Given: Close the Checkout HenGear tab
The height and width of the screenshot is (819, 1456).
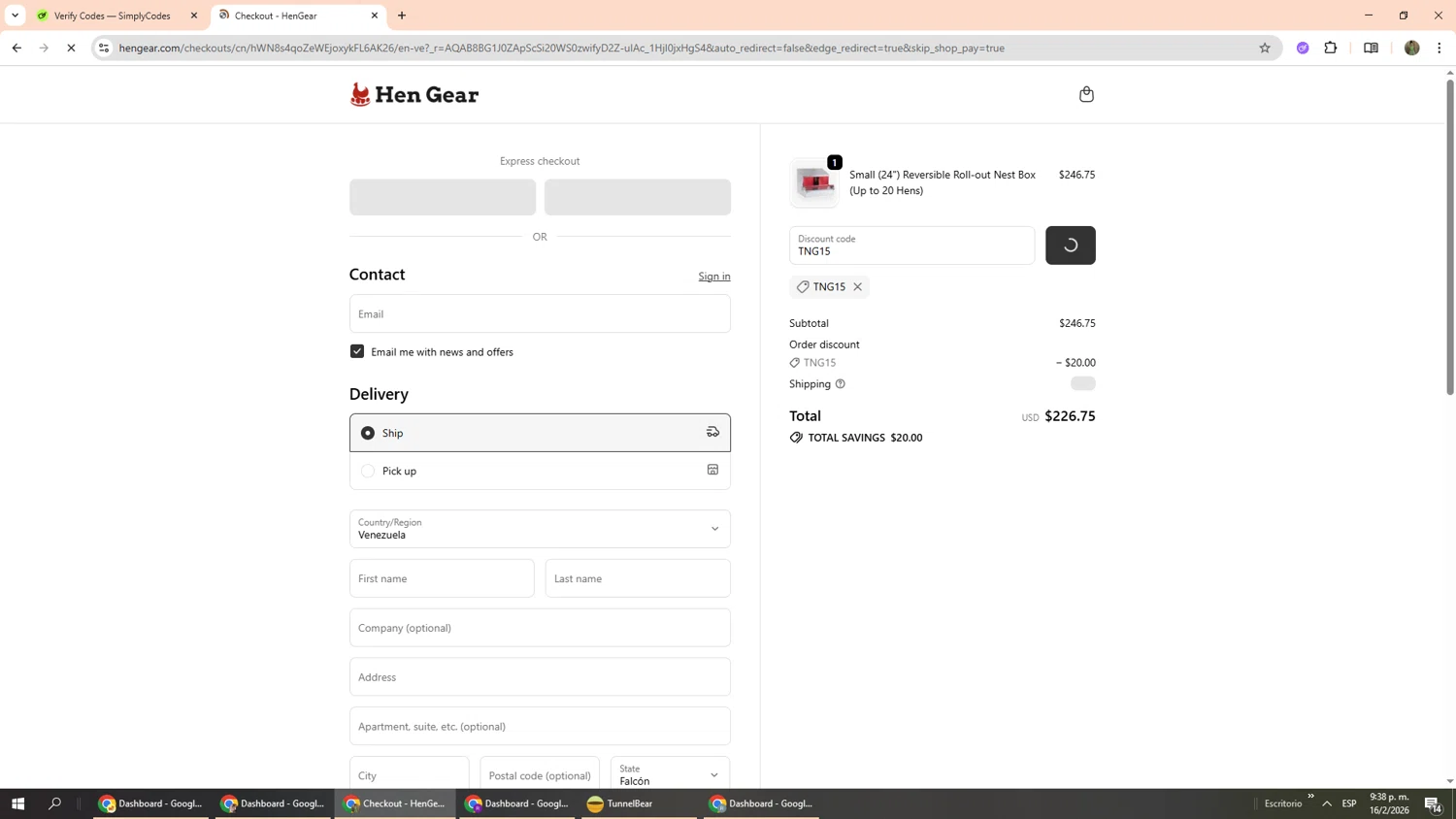Looking at the screenshot, I should pos(375,16).
